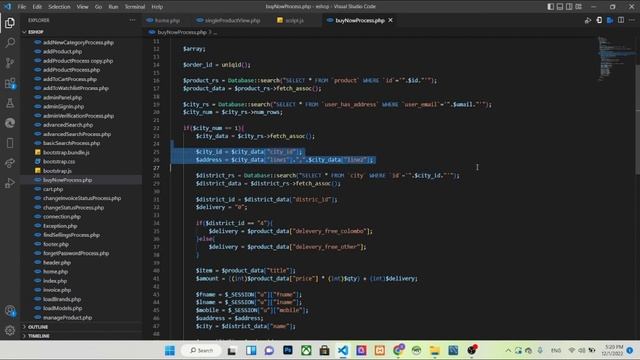This screenshot has width=640, height=360.
Task: Open the clock and date in taskbar
Action: pyautogui.click(x=612, y=350)
